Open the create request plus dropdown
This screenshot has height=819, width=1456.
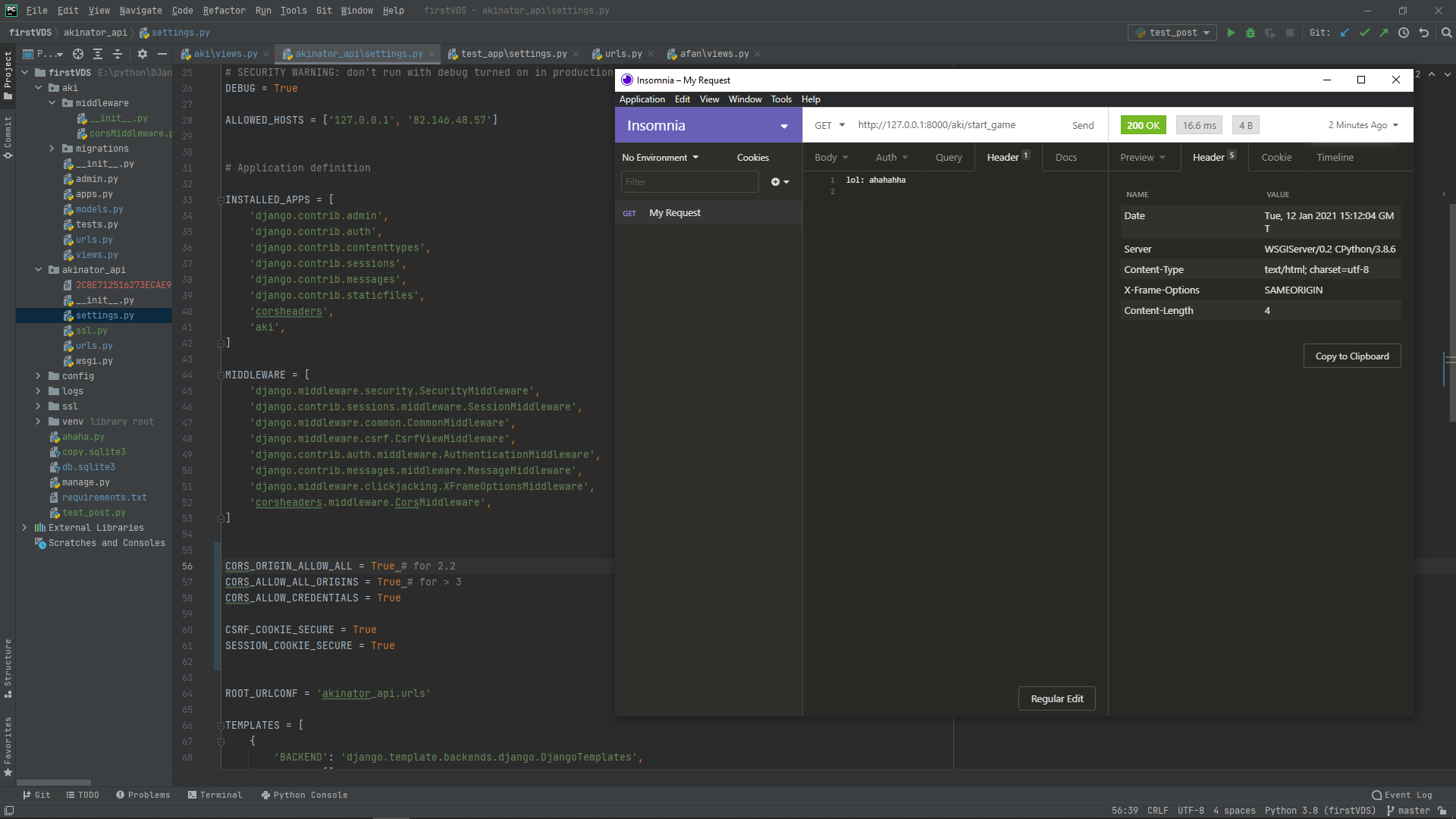coord(780,182)
